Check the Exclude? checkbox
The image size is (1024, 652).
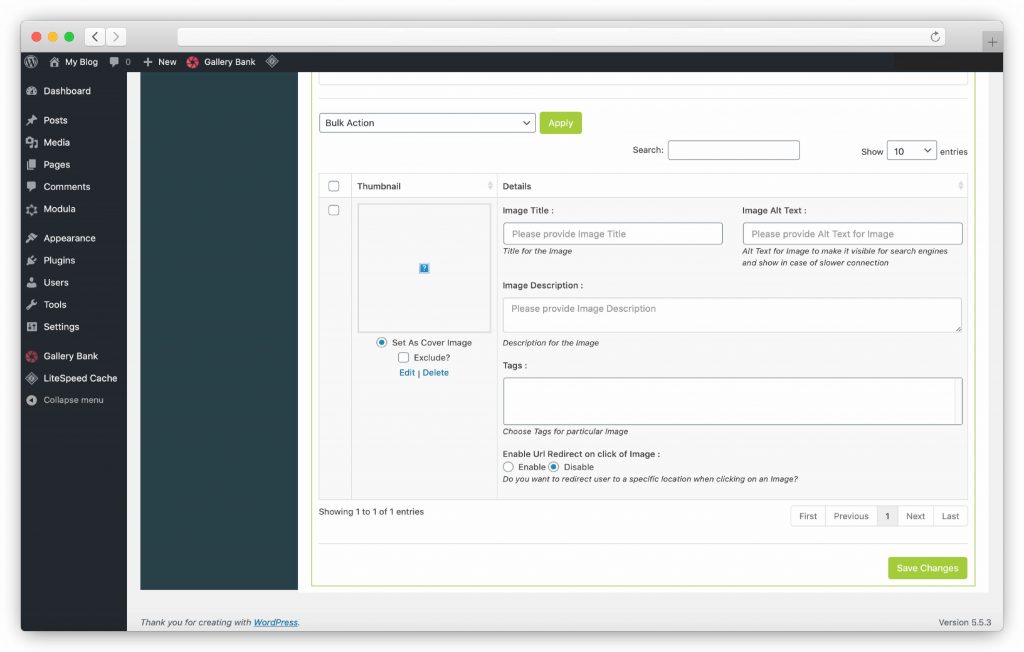[x=403, y=357]
